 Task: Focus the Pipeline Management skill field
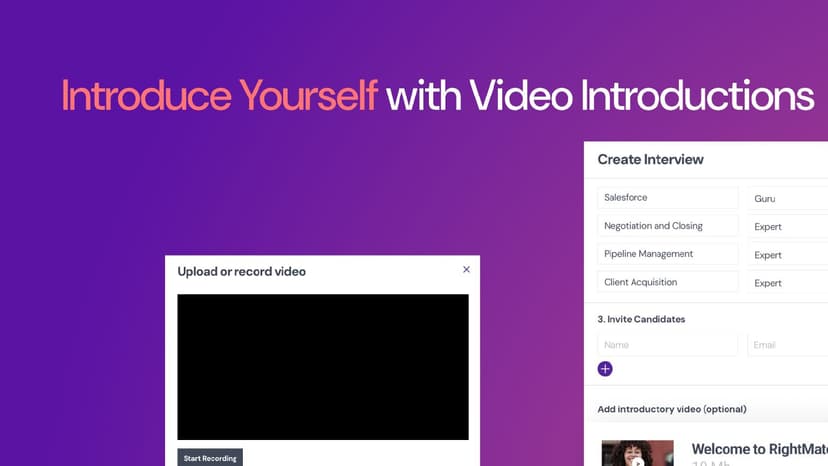[667, 254]
